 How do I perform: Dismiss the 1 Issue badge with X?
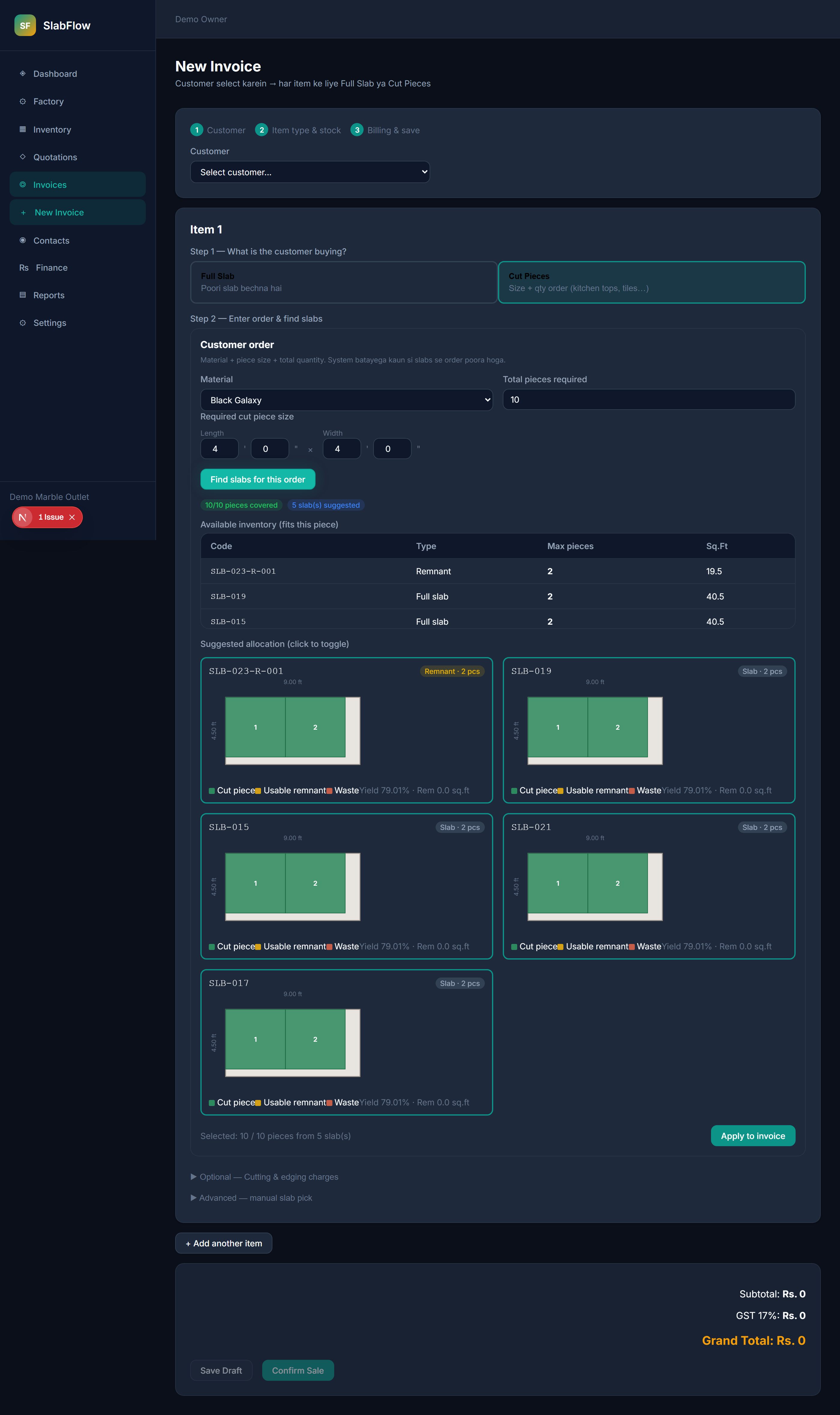[x=72, y=517]
